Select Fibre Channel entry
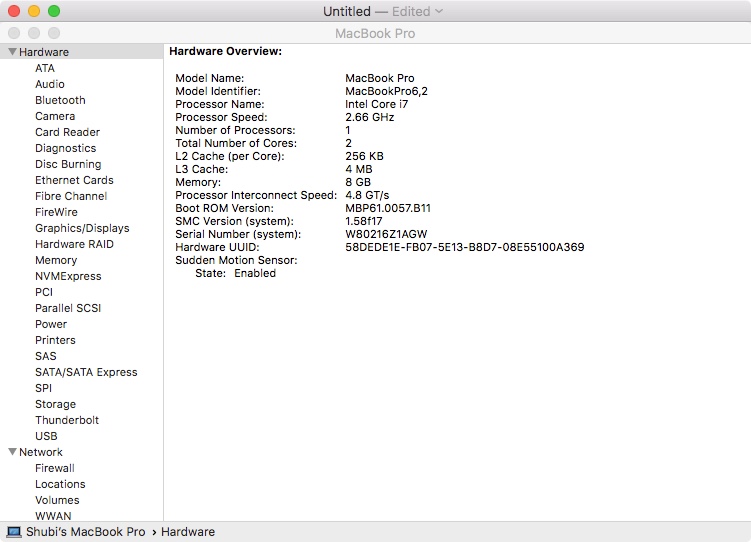The height and width of the screenshot is (542, 751). (x=71, y=196)
